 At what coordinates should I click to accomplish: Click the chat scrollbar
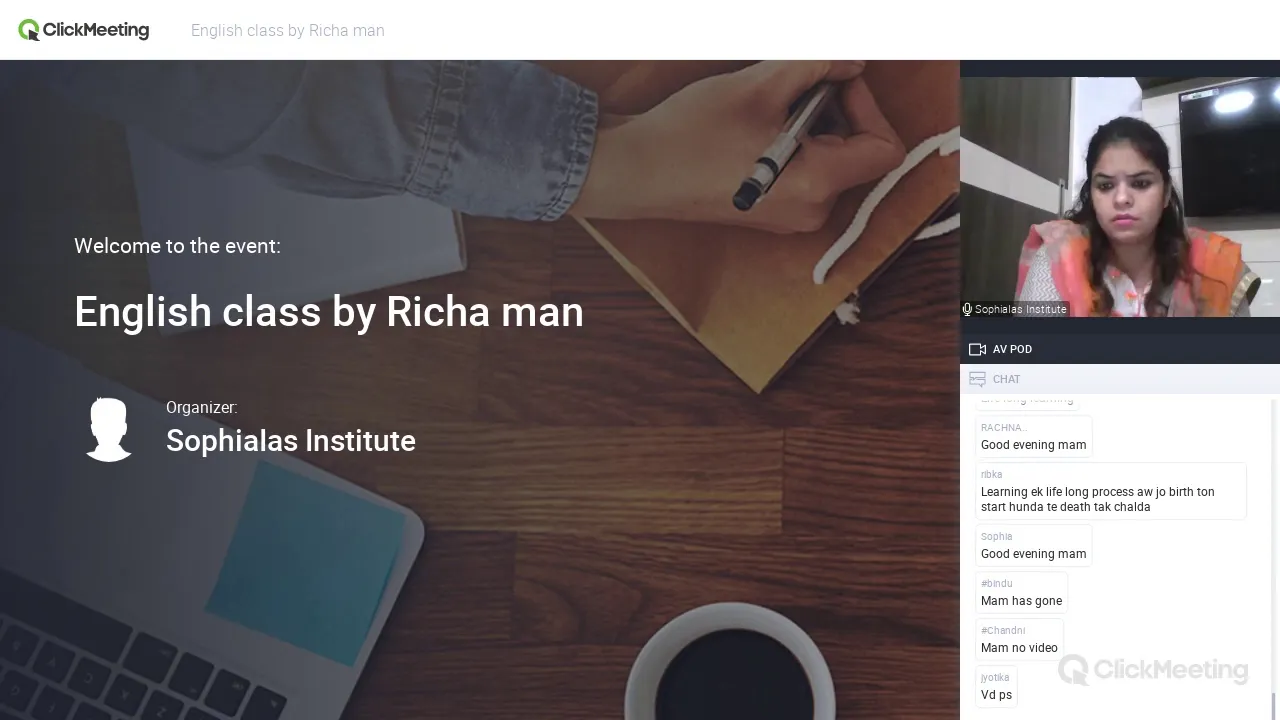(1274, 557)
